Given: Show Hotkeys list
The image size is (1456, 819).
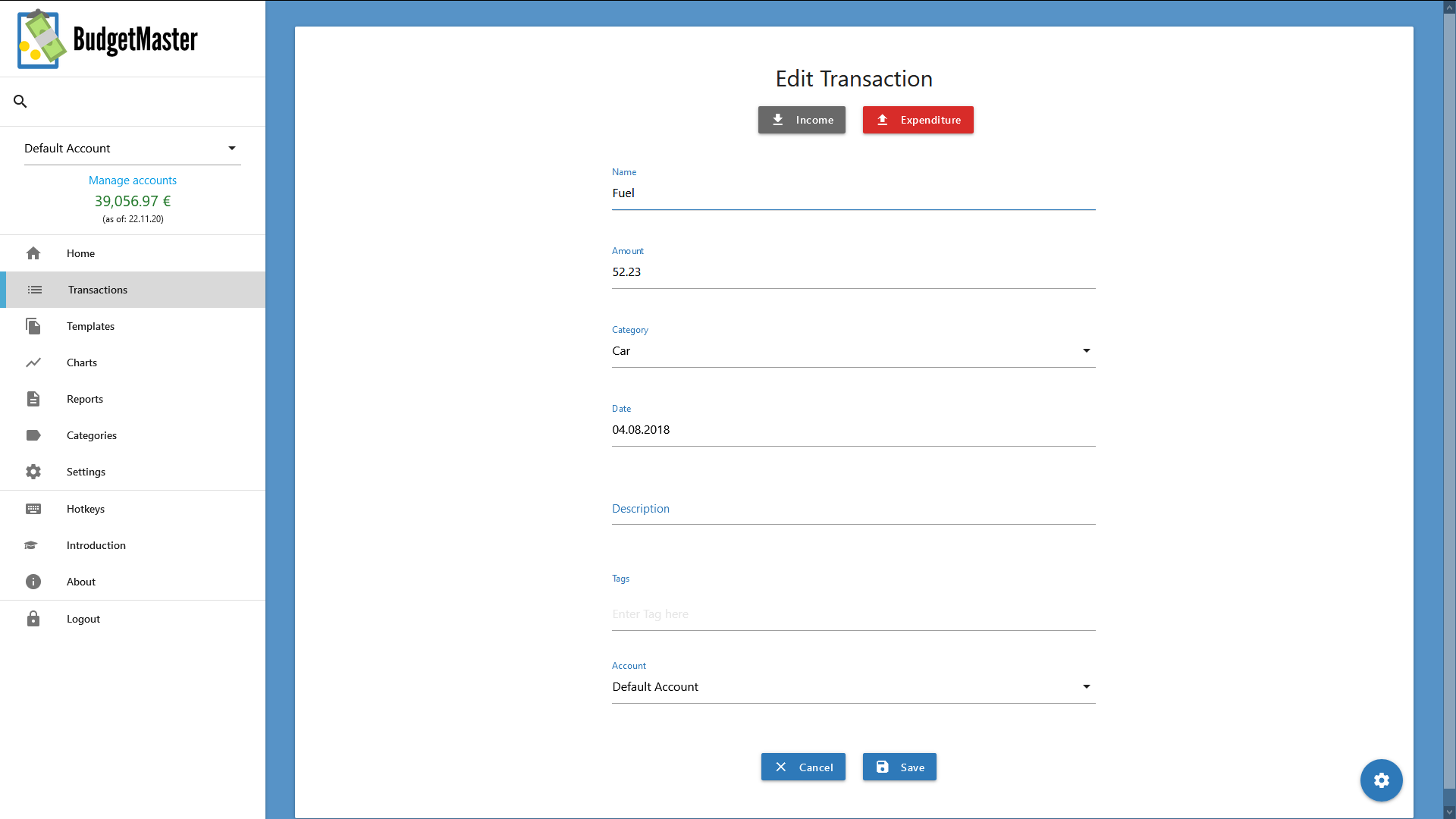Looking at the screenshot, I should pos(133,509).
